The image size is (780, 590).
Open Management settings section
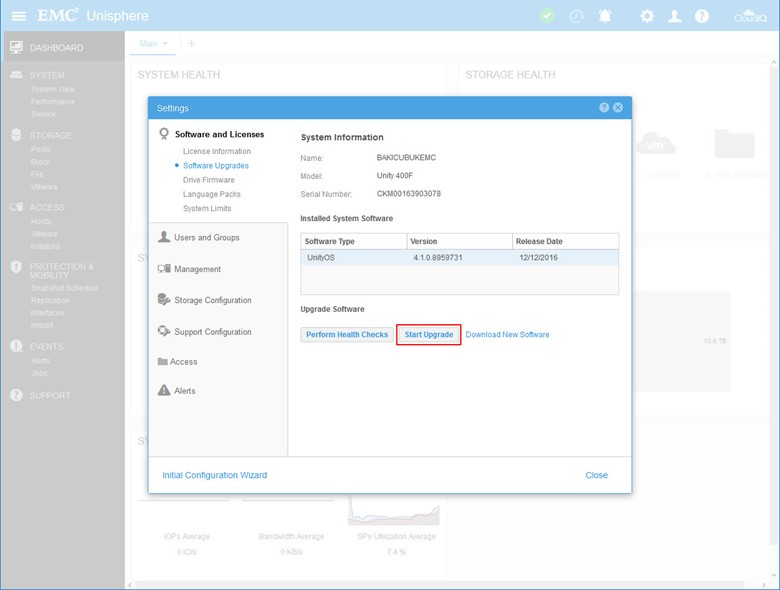pyautogui.click(x=197, y=269)
